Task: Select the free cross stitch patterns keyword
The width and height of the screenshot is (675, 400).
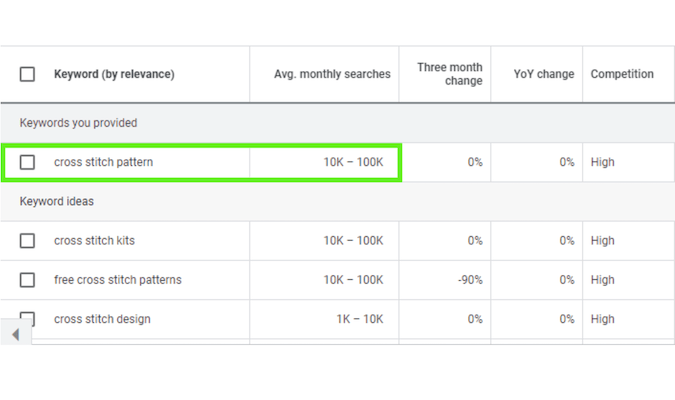Action: [118, 280]
